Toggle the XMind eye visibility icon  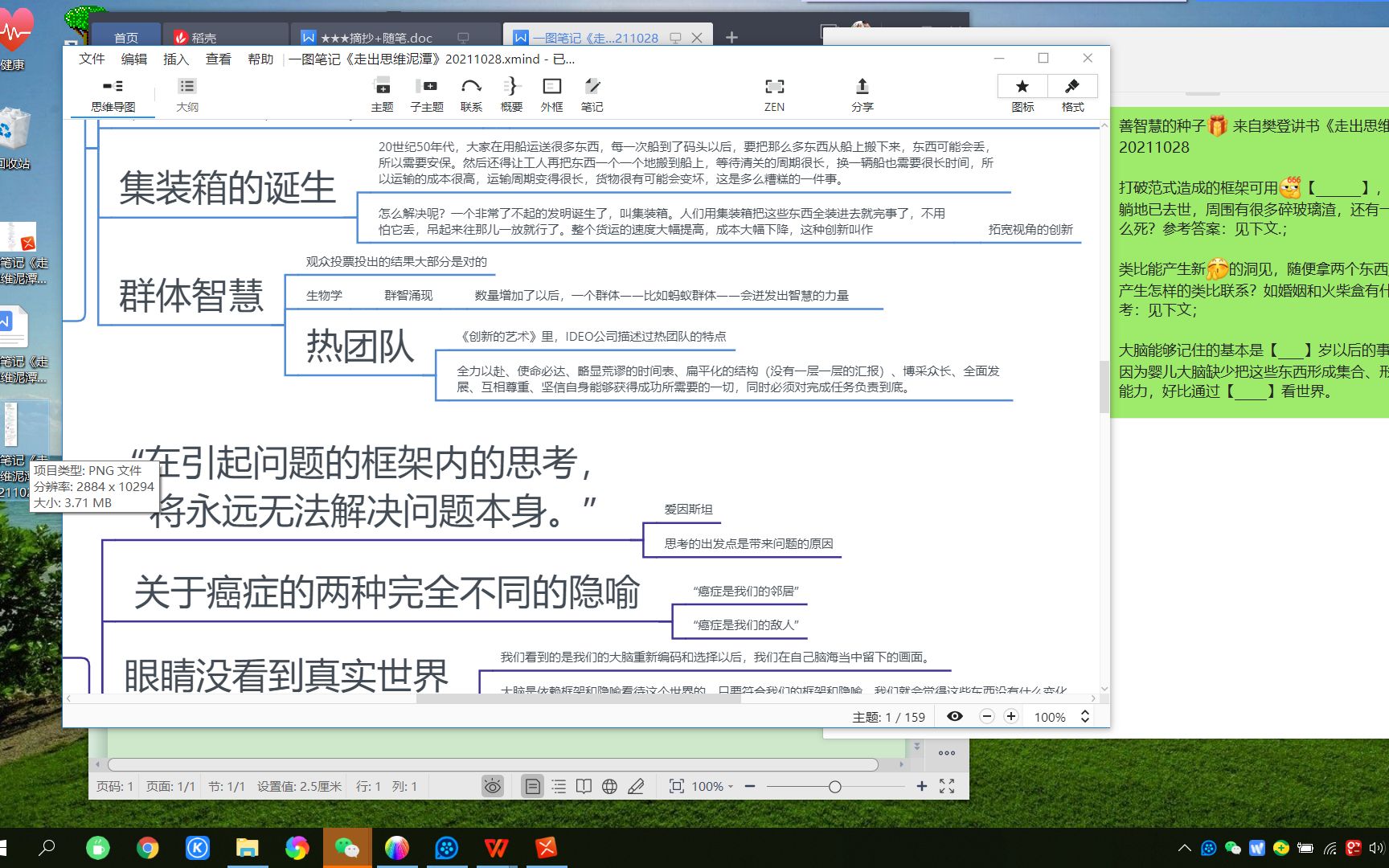point(955,716)
